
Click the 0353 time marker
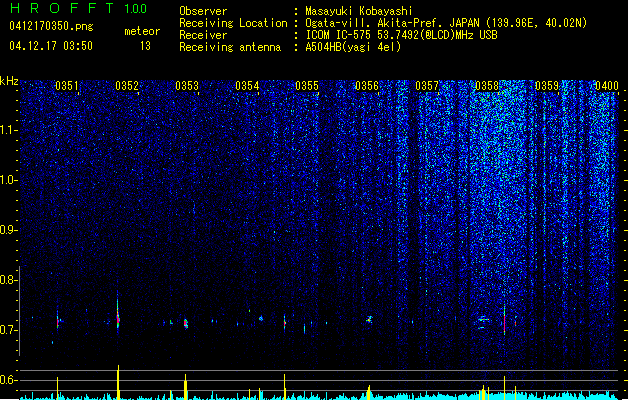[x=187, y=86]
